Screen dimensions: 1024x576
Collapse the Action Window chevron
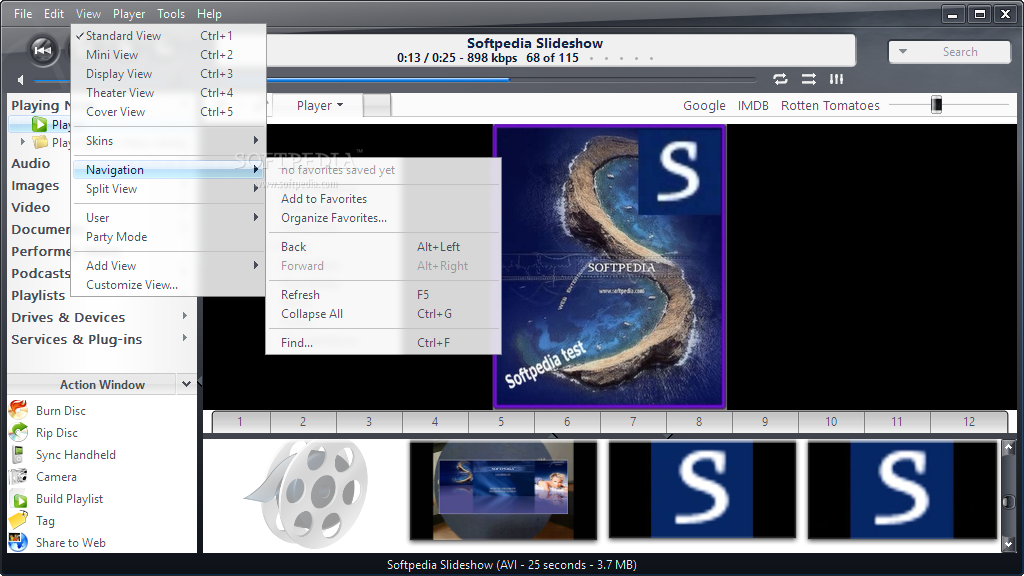(x=186, y=384)
